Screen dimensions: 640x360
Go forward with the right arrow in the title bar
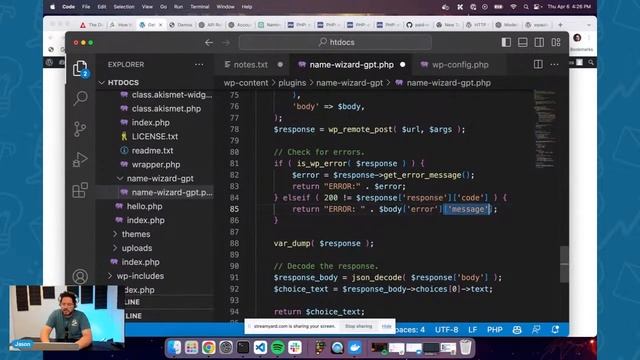pos(226,42)
